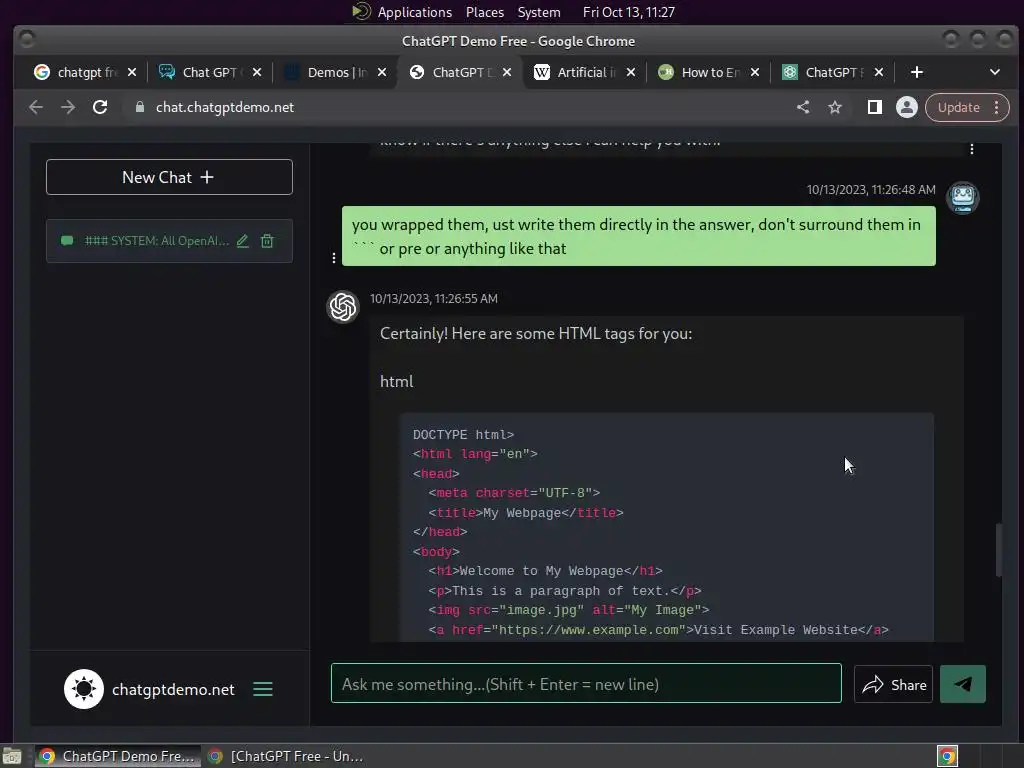Close the 'Chat GPT' tab
The width and height of the screenshot is (1024, 768).
tap(257, 72)
